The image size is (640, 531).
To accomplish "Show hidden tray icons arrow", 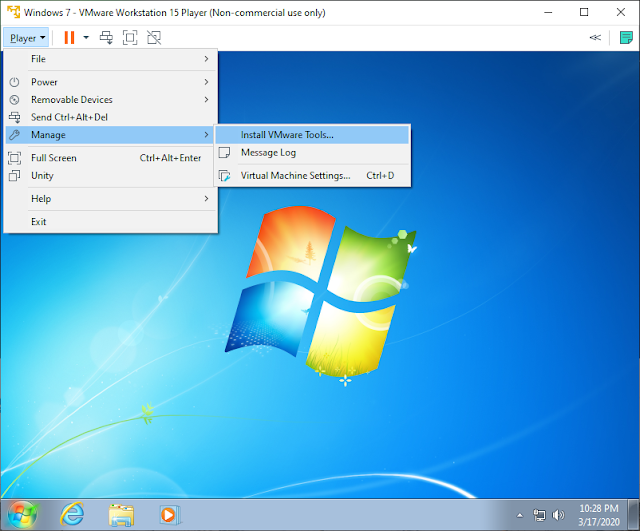I will [x=520, y=515].
